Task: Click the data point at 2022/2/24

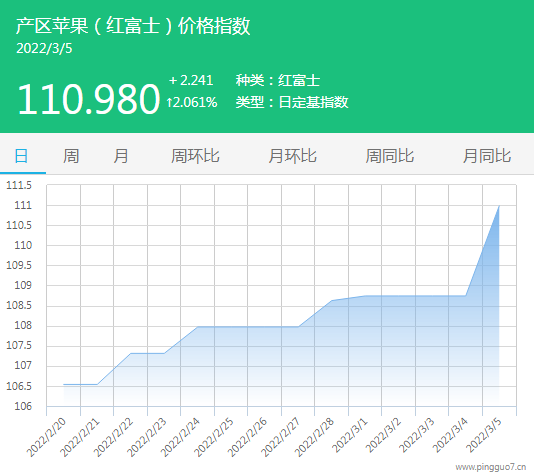Action: (198, 327)
